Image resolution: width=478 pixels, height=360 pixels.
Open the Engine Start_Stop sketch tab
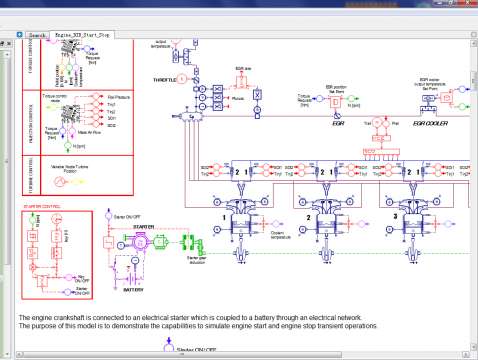coord(82,35)
